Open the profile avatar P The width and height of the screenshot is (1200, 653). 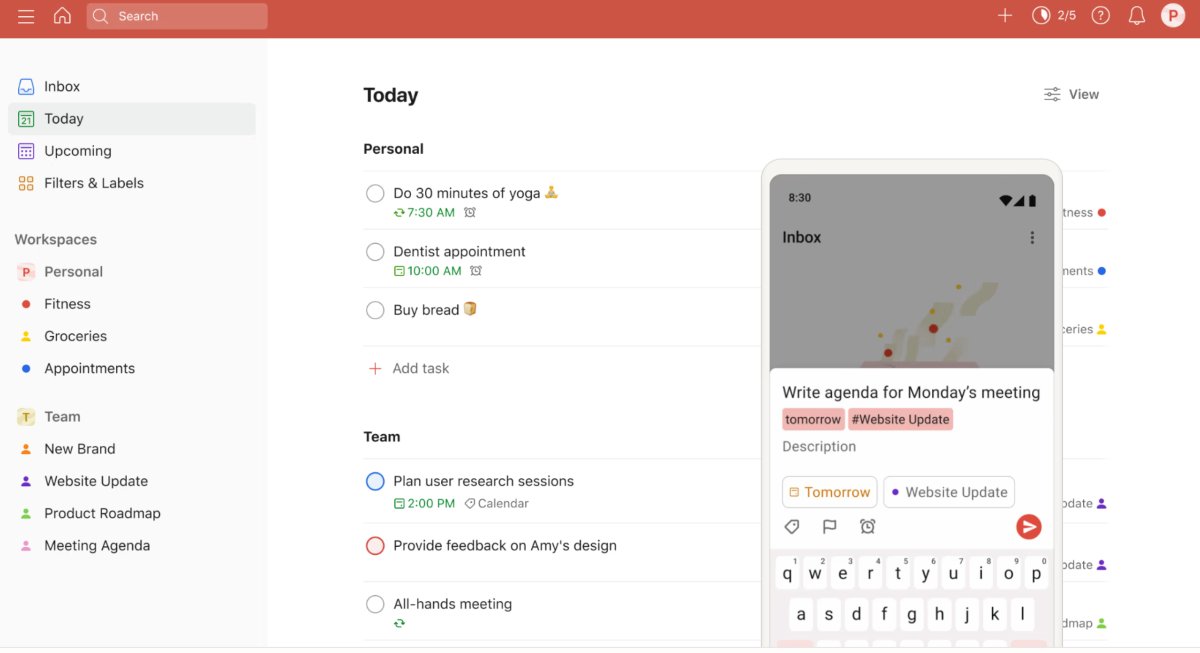pos(1172,15)
